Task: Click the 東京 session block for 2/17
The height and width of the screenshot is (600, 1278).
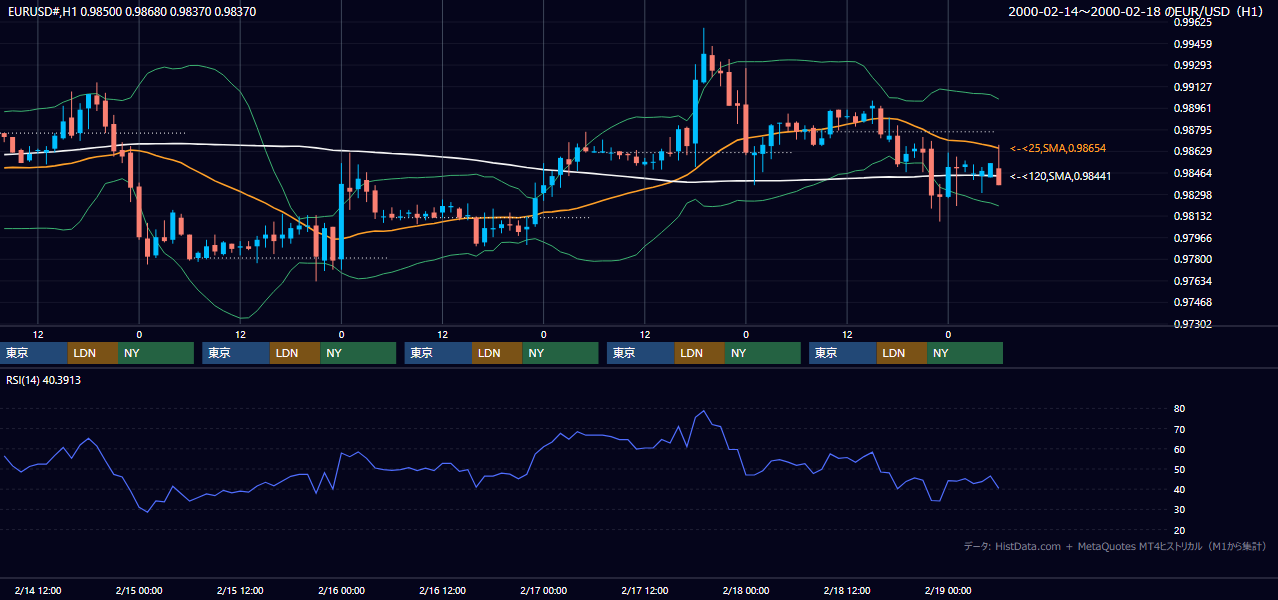Action: (x=641, y=353)
